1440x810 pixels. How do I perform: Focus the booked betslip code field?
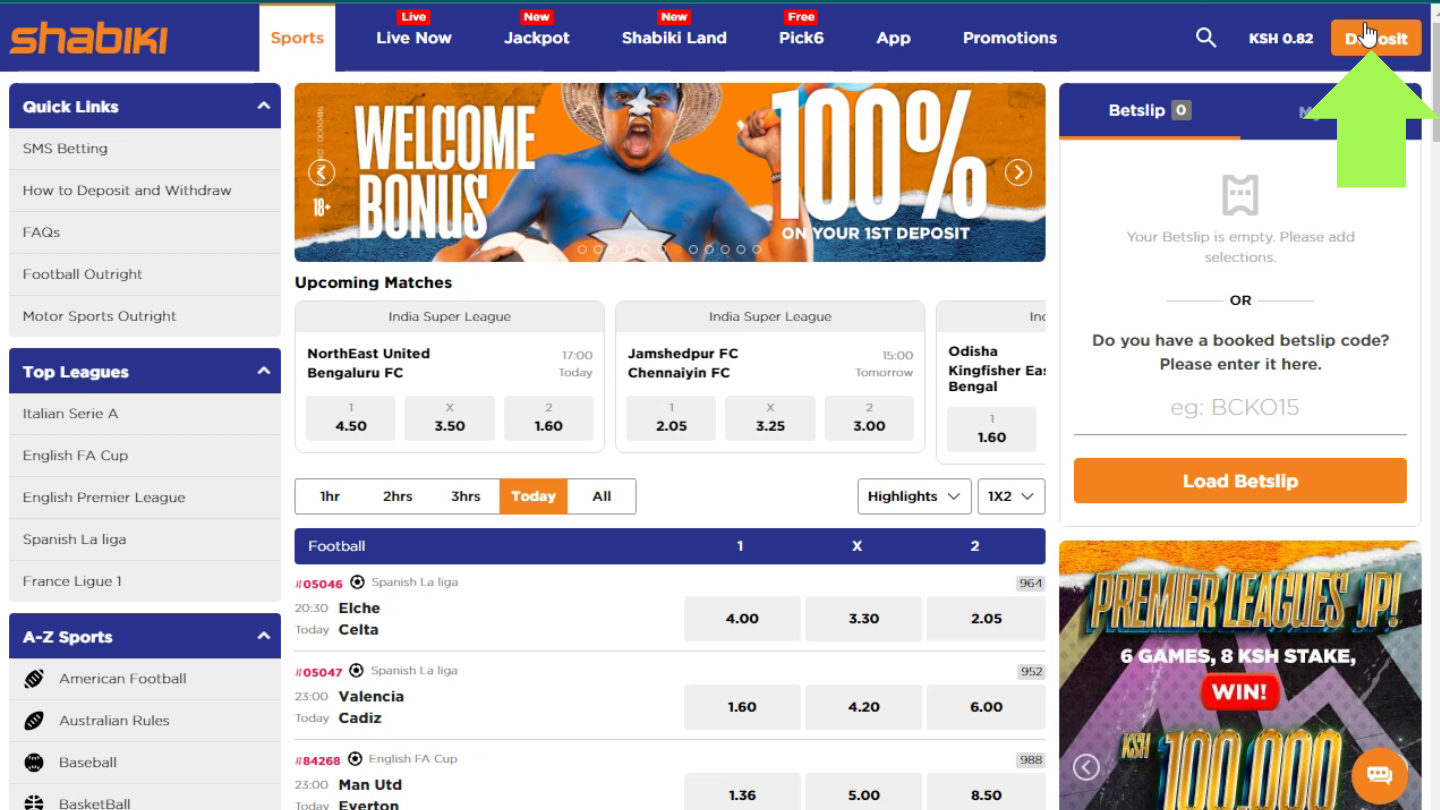click(1240, 408)
